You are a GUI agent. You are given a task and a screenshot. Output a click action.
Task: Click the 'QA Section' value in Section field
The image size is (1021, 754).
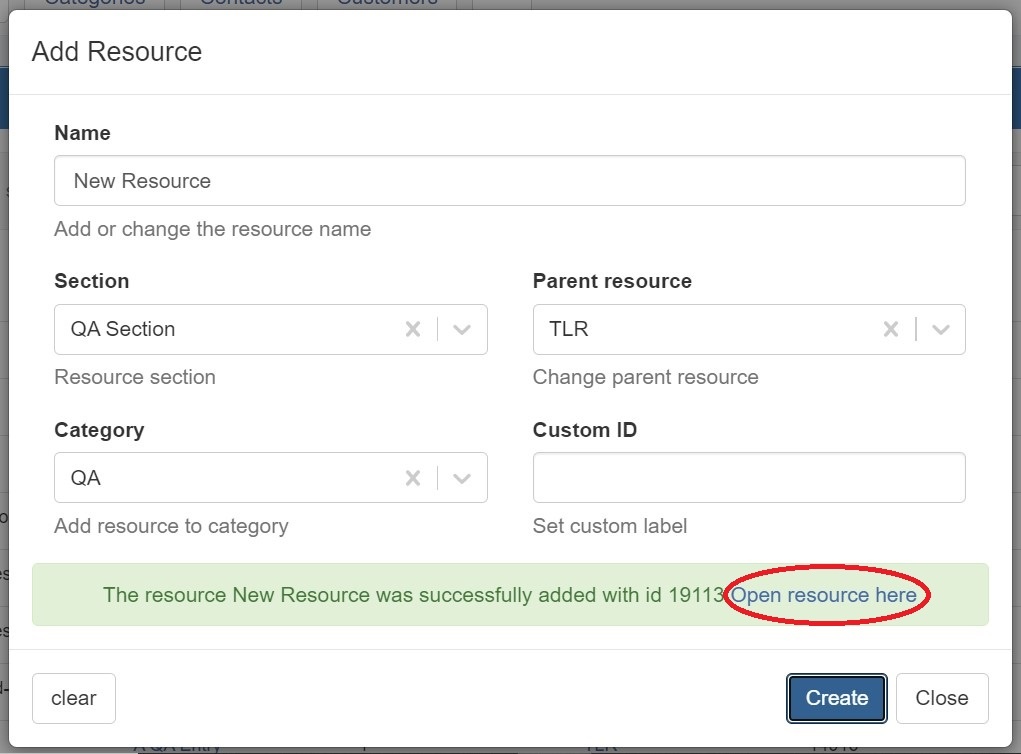click(x=123, y=329)
